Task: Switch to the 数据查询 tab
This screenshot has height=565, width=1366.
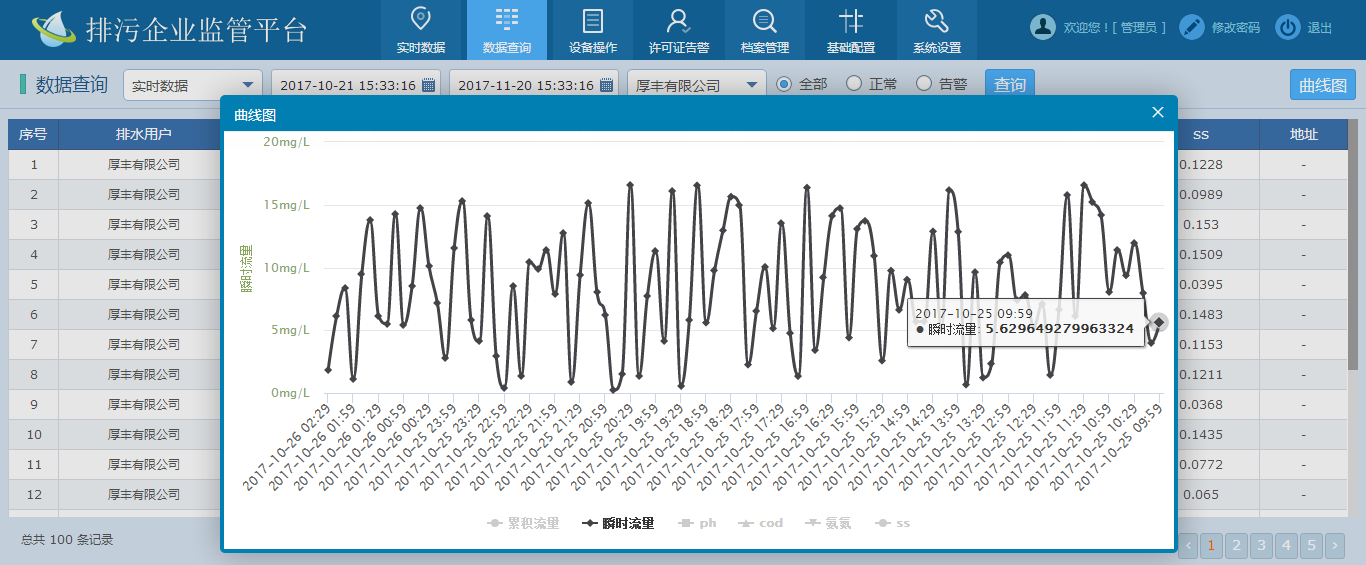Action: [507, 30]
